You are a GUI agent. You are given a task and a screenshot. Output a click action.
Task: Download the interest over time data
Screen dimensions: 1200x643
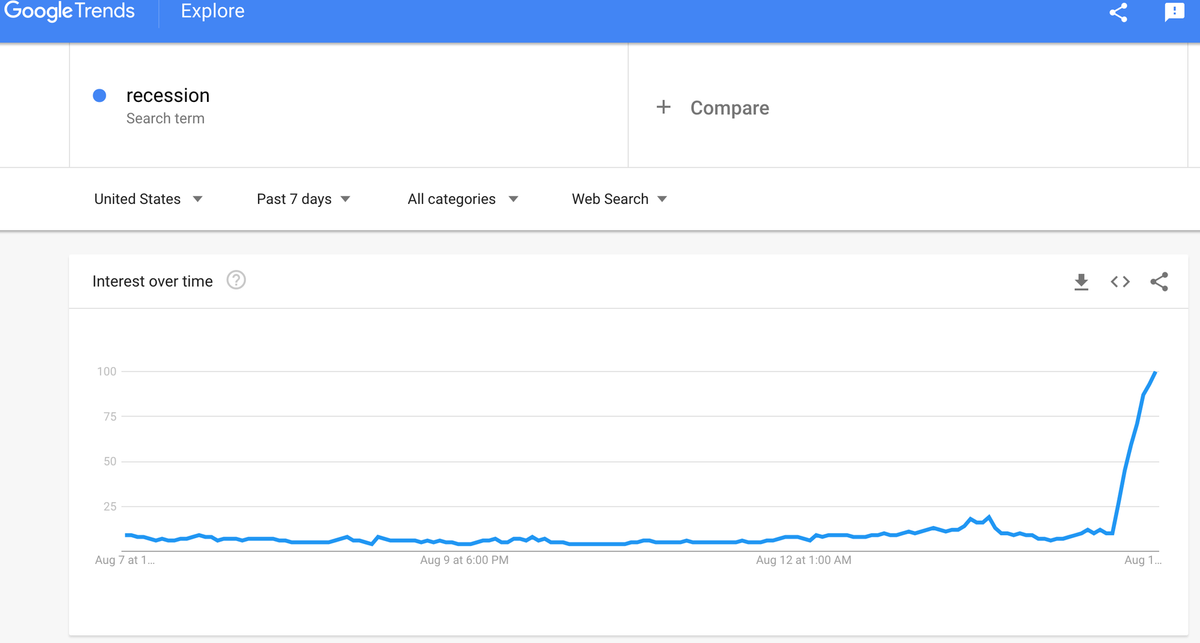tap(1081, 281)
